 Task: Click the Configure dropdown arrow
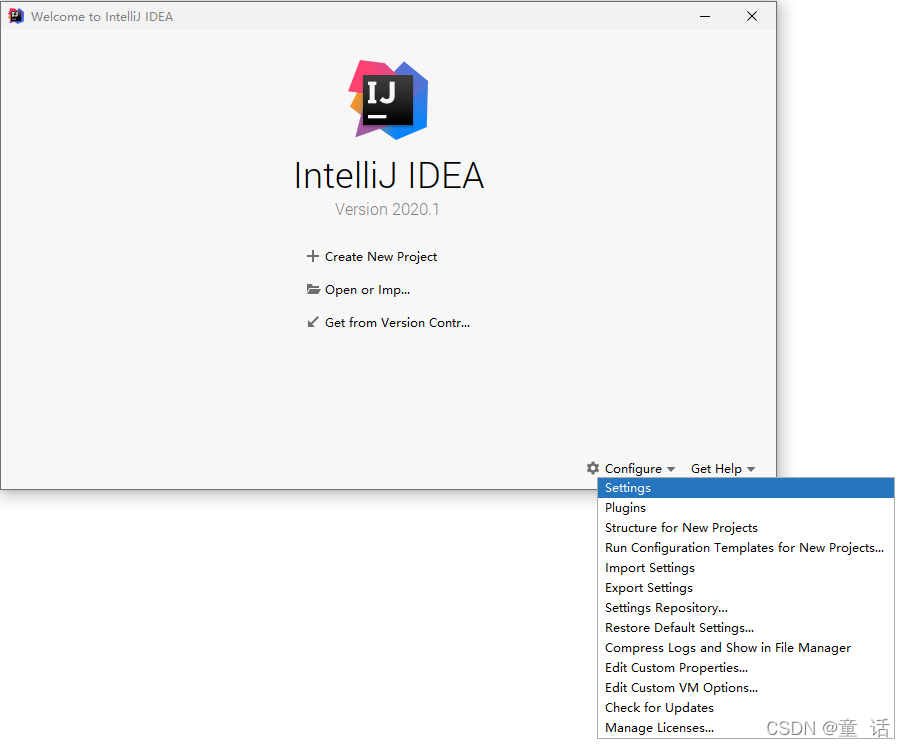click(x=671, y=469)
